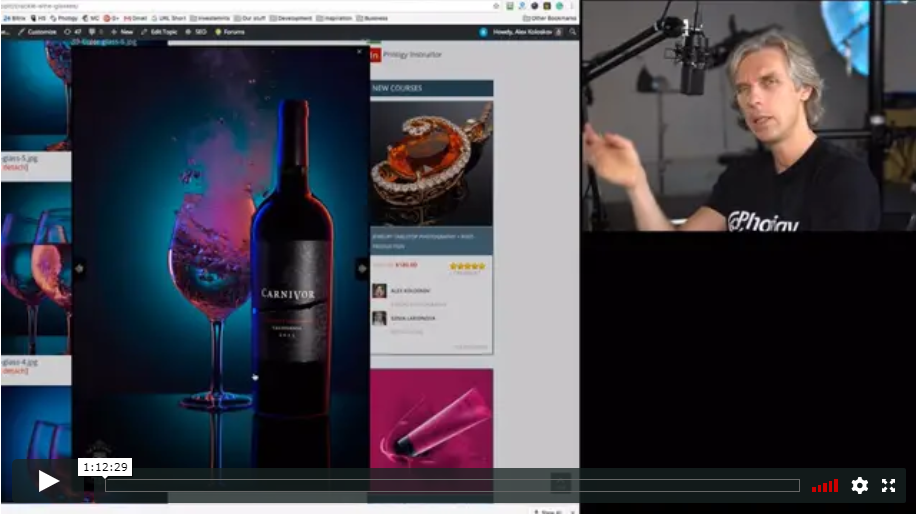Open the browser three-dot menu

(572, 6)
